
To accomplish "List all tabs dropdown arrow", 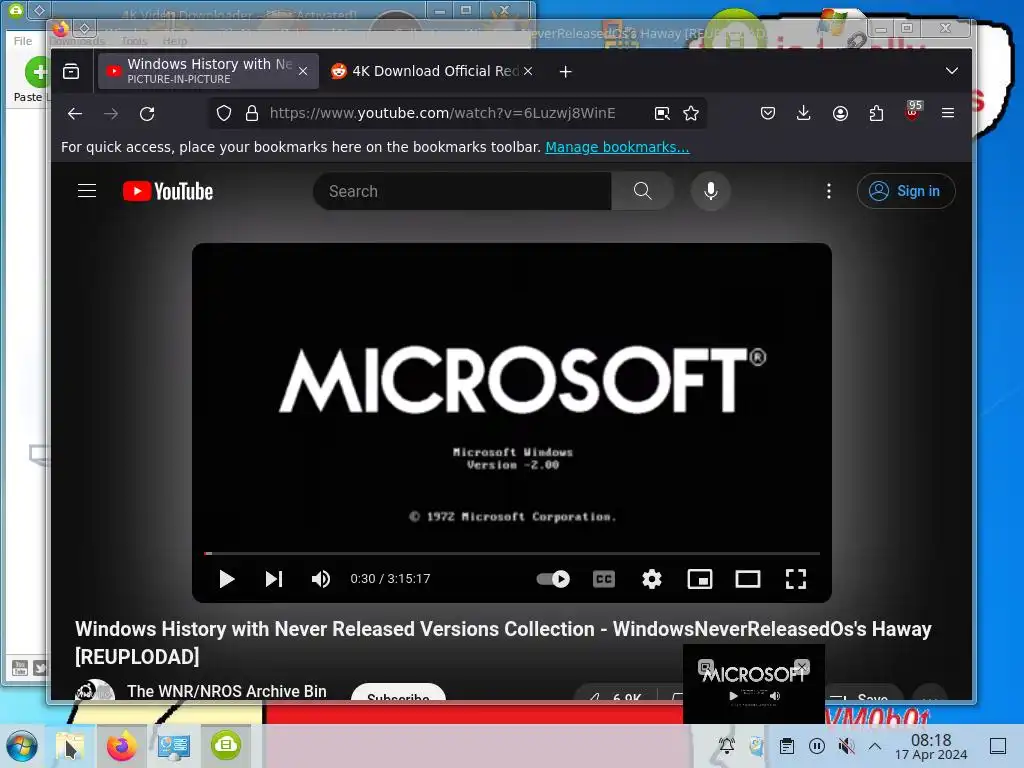I will (x=952, y=71).
